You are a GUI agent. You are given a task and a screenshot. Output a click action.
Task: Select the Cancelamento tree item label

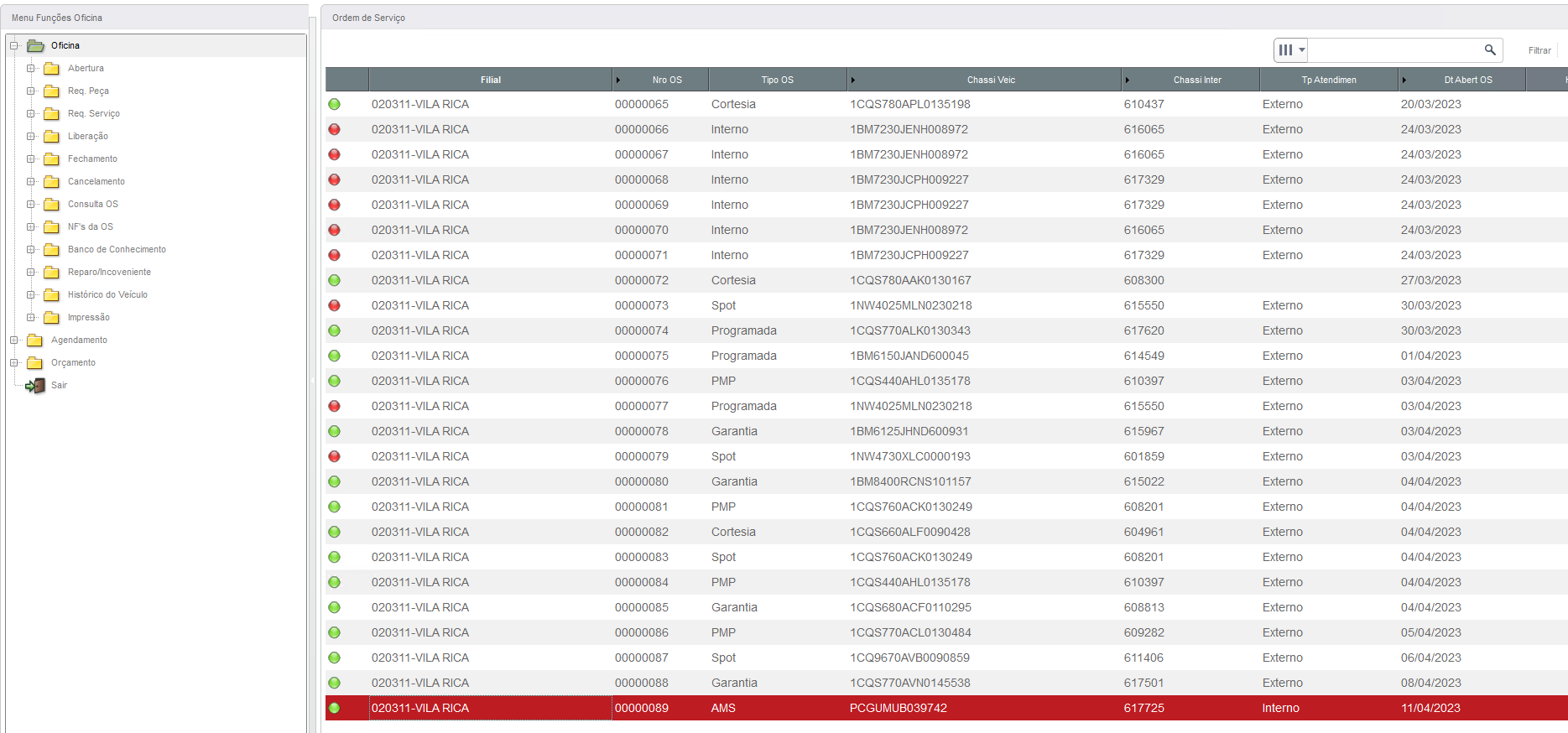[x=96, y=182]
